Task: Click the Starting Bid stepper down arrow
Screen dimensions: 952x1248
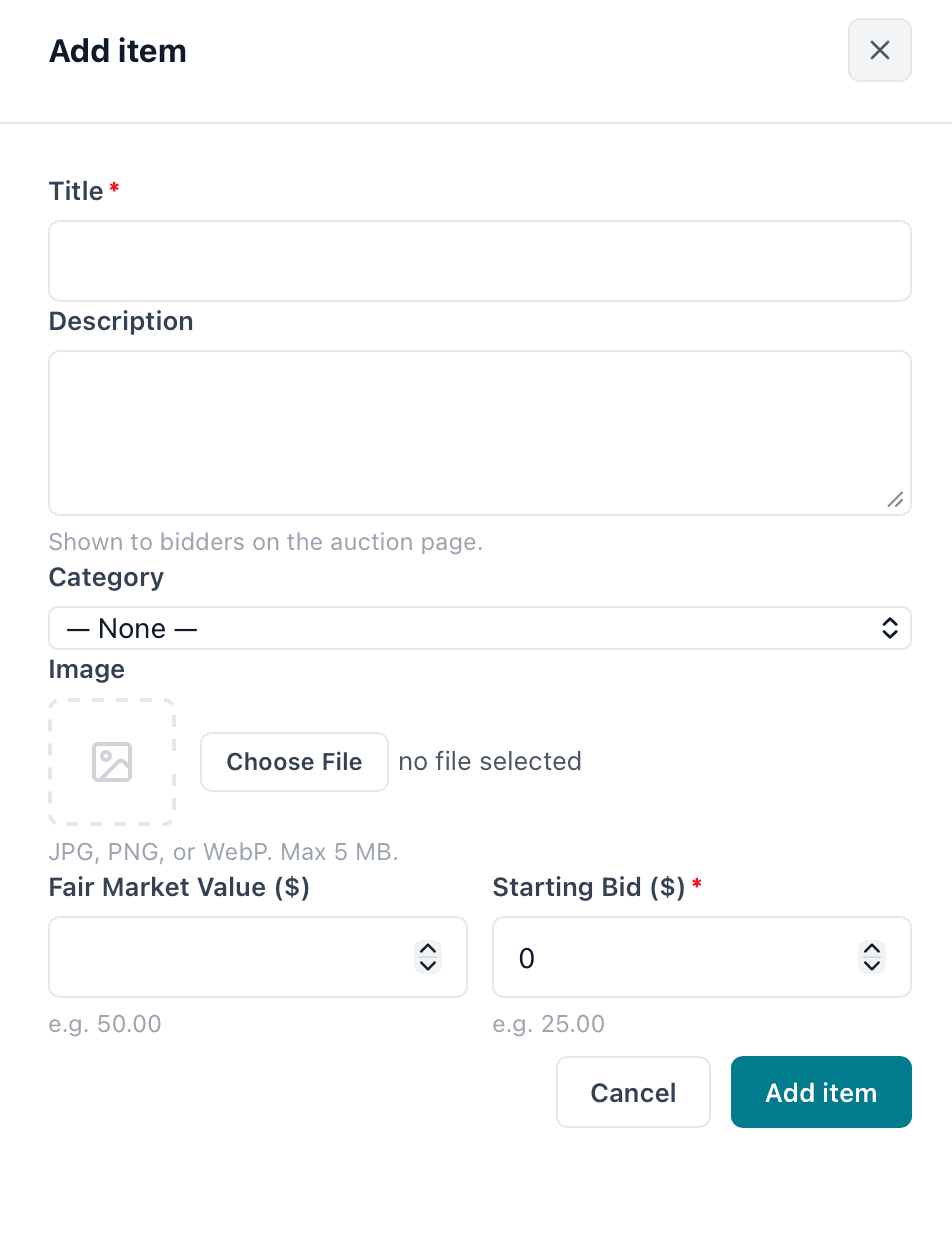Action: pyautogui.click(x=872, y=965)
